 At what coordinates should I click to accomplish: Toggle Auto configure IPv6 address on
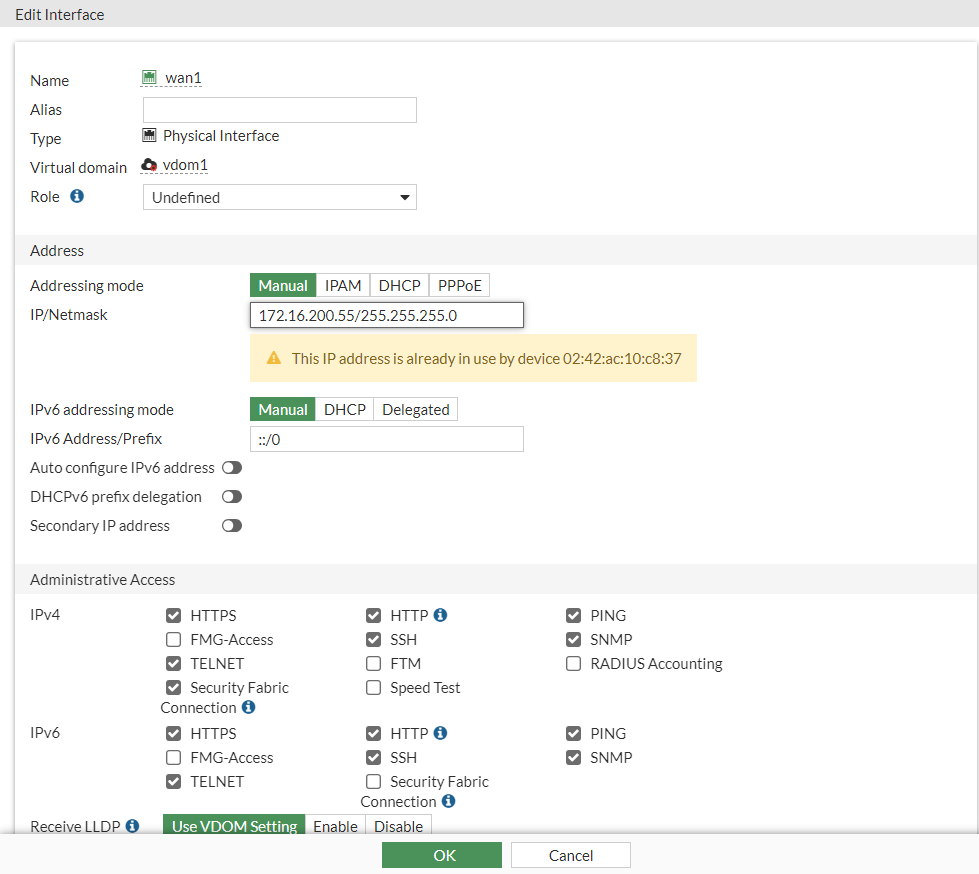coord(231,467)
